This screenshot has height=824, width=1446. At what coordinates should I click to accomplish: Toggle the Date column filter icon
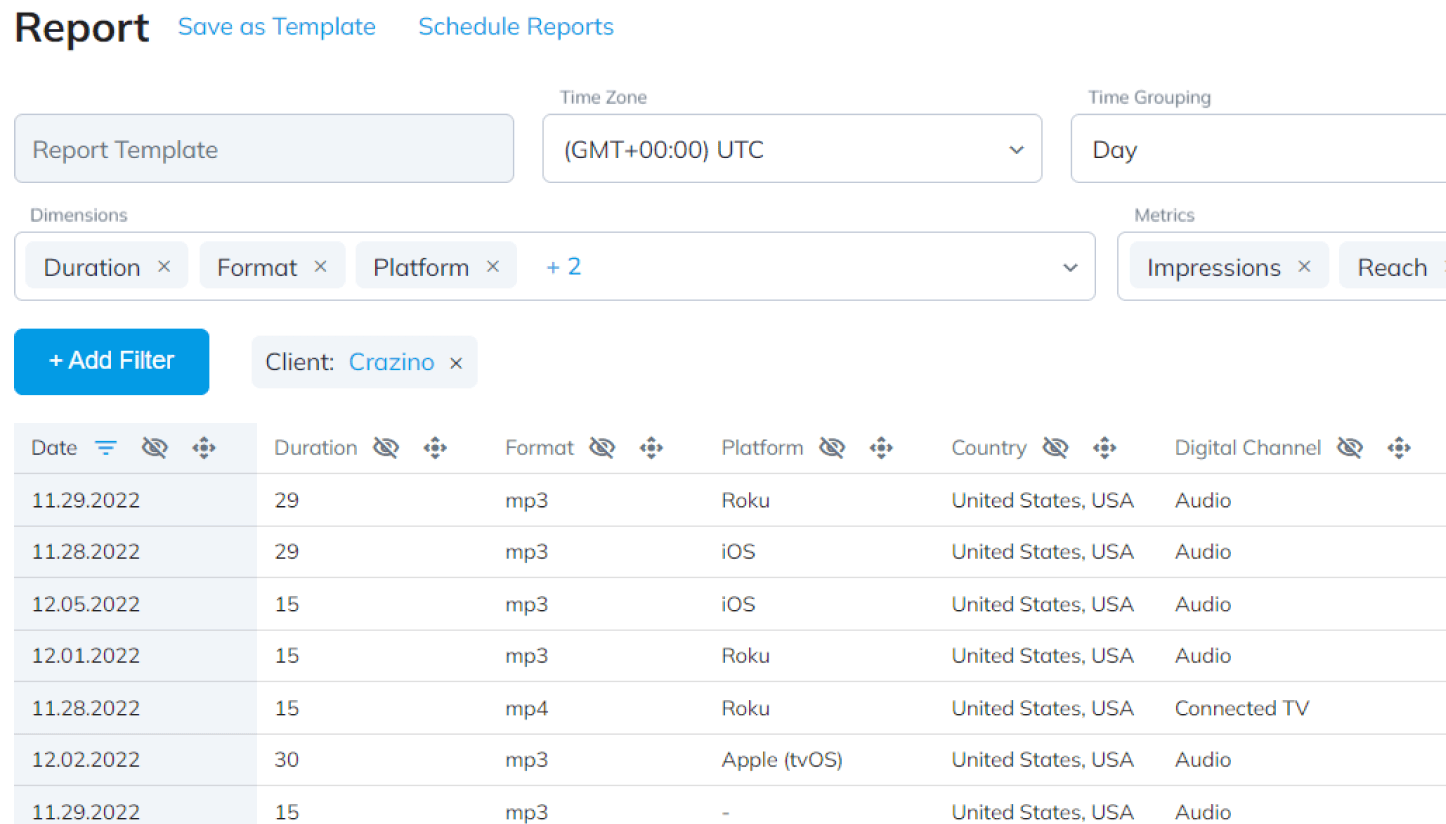[x=106, y=448]
